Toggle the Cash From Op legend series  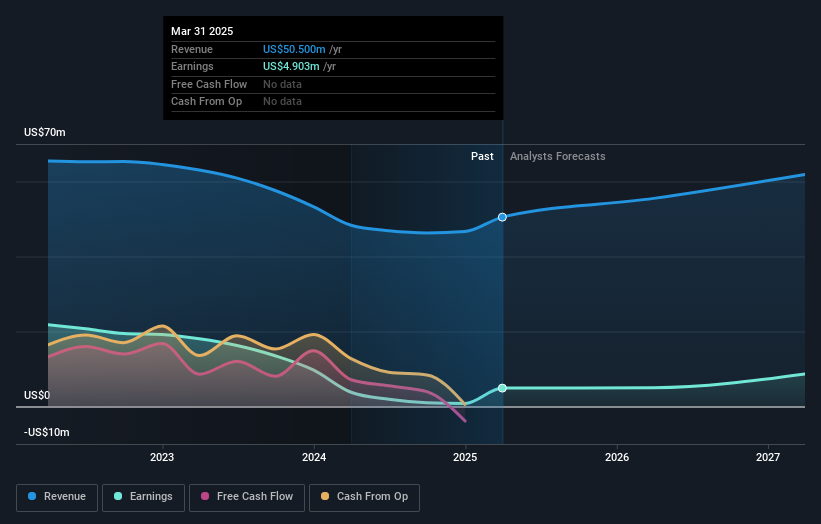(364, 497)
